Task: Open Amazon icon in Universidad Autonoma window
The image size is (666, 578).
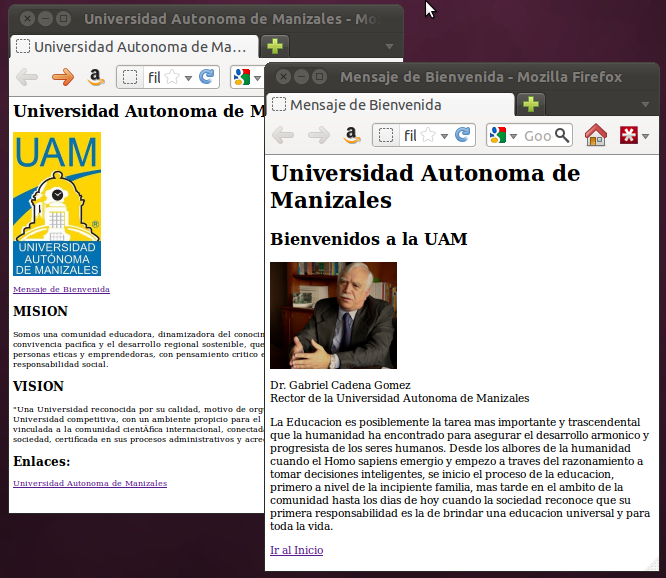Action: (96, 77)
